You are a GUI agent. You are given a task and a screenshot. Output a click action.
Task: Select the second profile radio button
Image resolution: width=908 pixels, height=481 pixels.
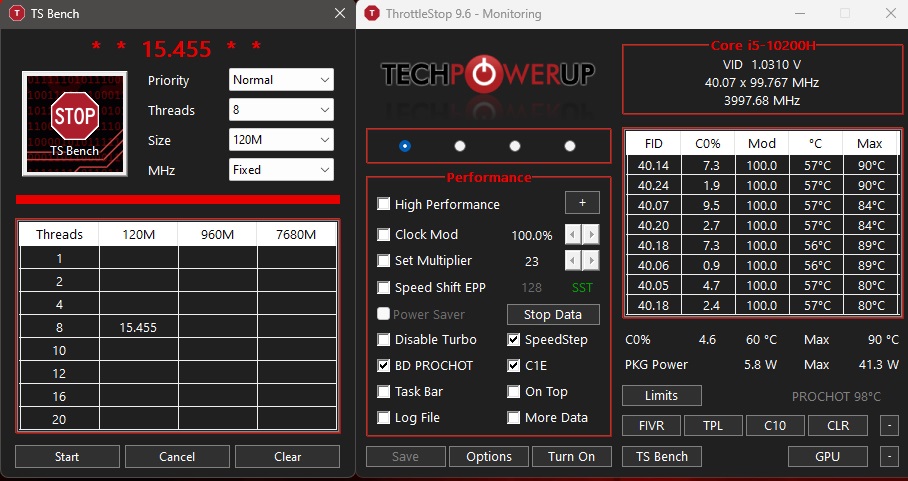460,146
